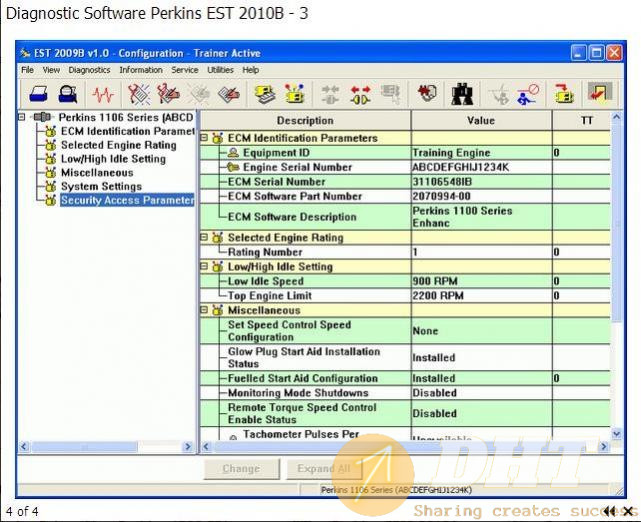Collapse the Miscellaneous table group
The image size is (641, 522).
tap(204, 310)
